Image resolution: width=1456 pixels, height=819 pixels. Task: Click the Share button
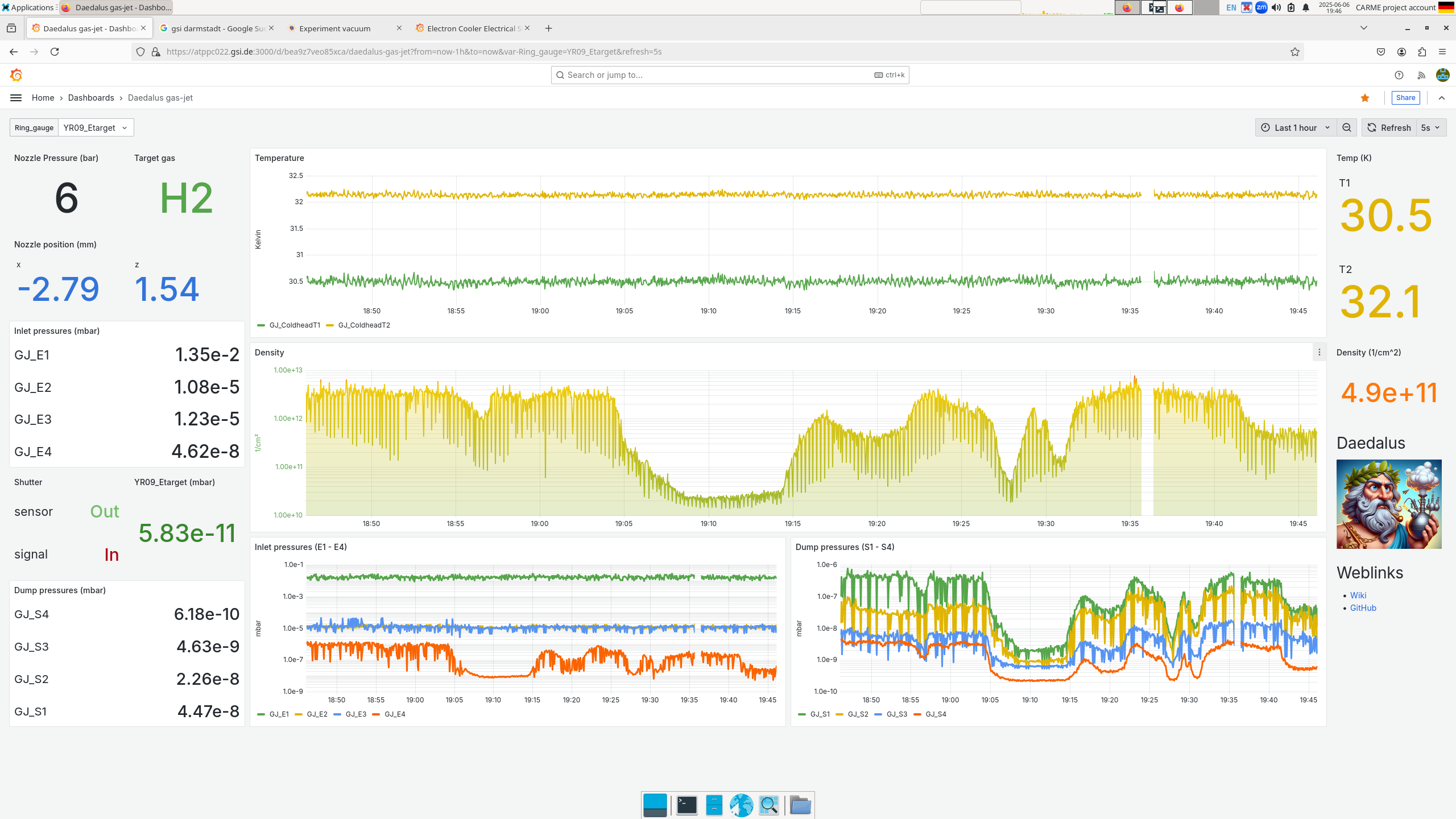coord(1405,97)
